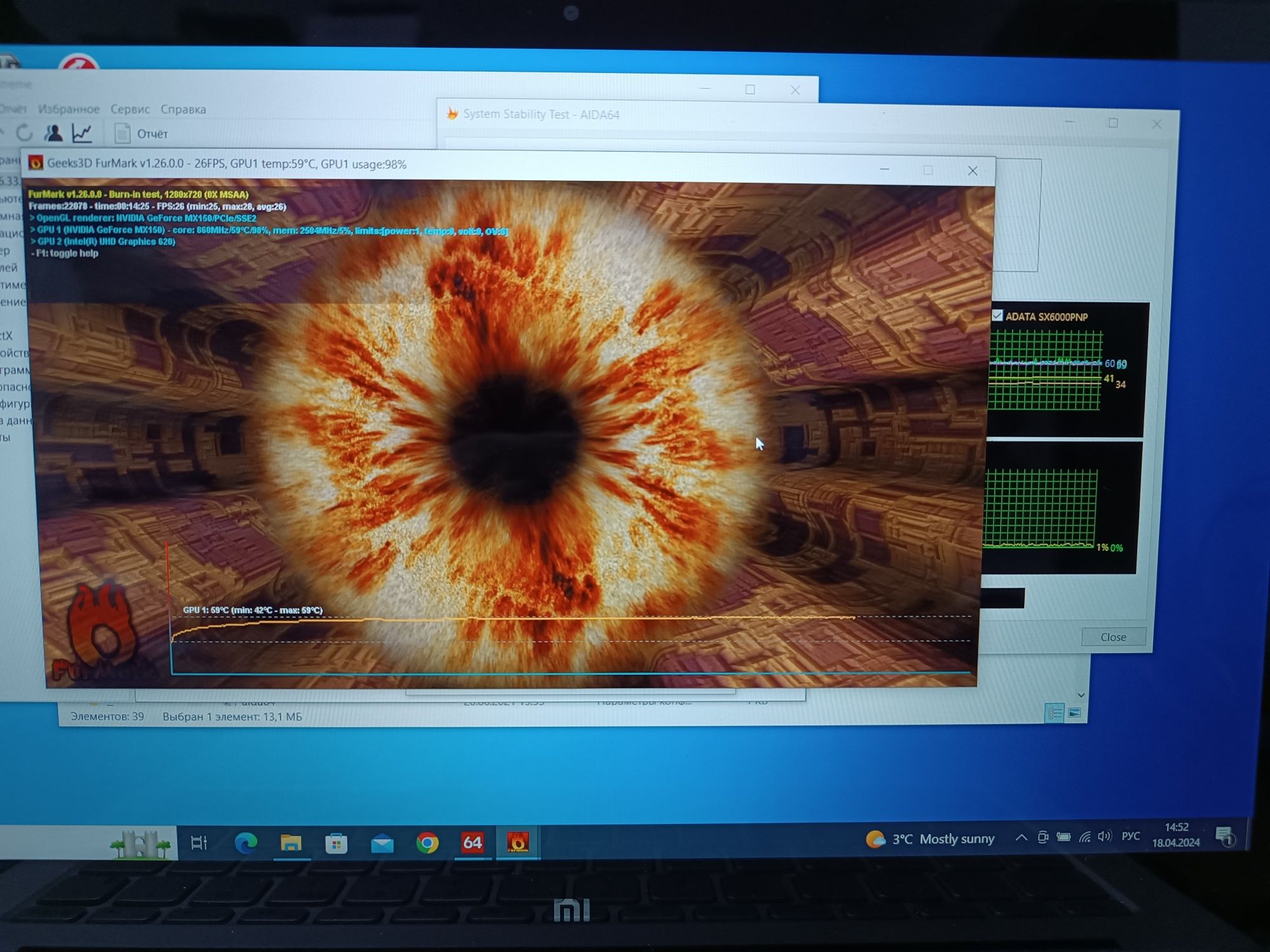Uncheck the ADATA SX6000PNP checkbox
Viewport: 1270px width, 952px height.
pos(997,315)
